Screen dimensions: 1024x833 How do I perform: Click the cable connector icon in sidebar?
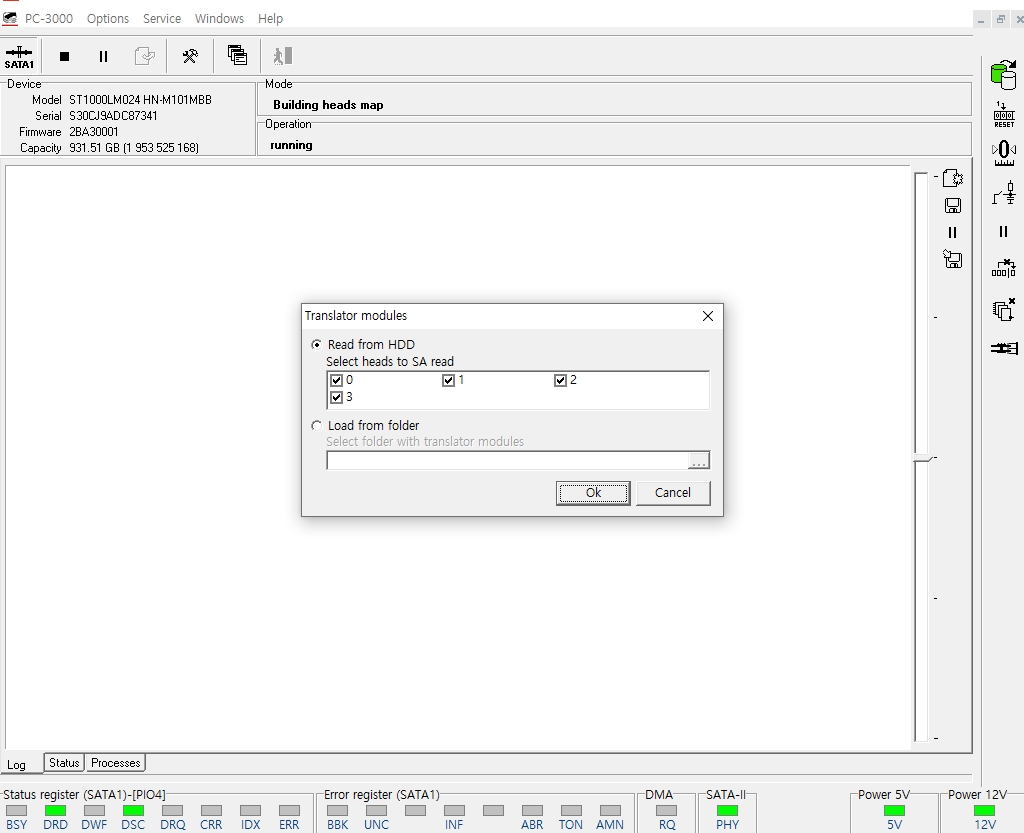[1004, 348]
